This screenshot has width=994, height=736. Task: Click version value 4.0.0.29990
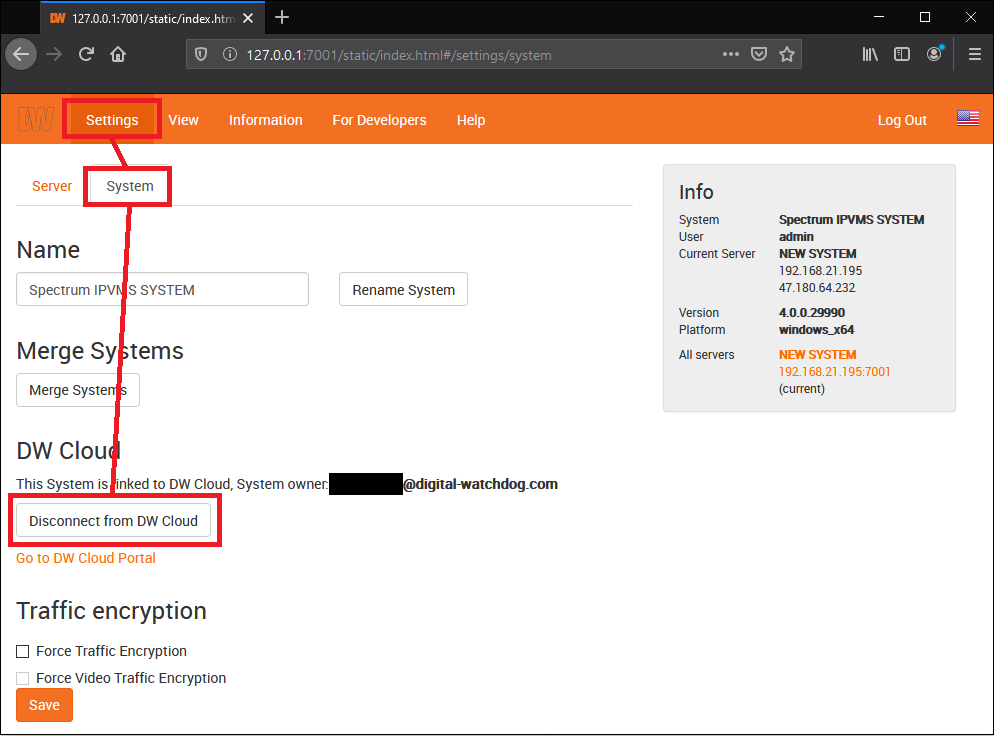tap(811, 313)
